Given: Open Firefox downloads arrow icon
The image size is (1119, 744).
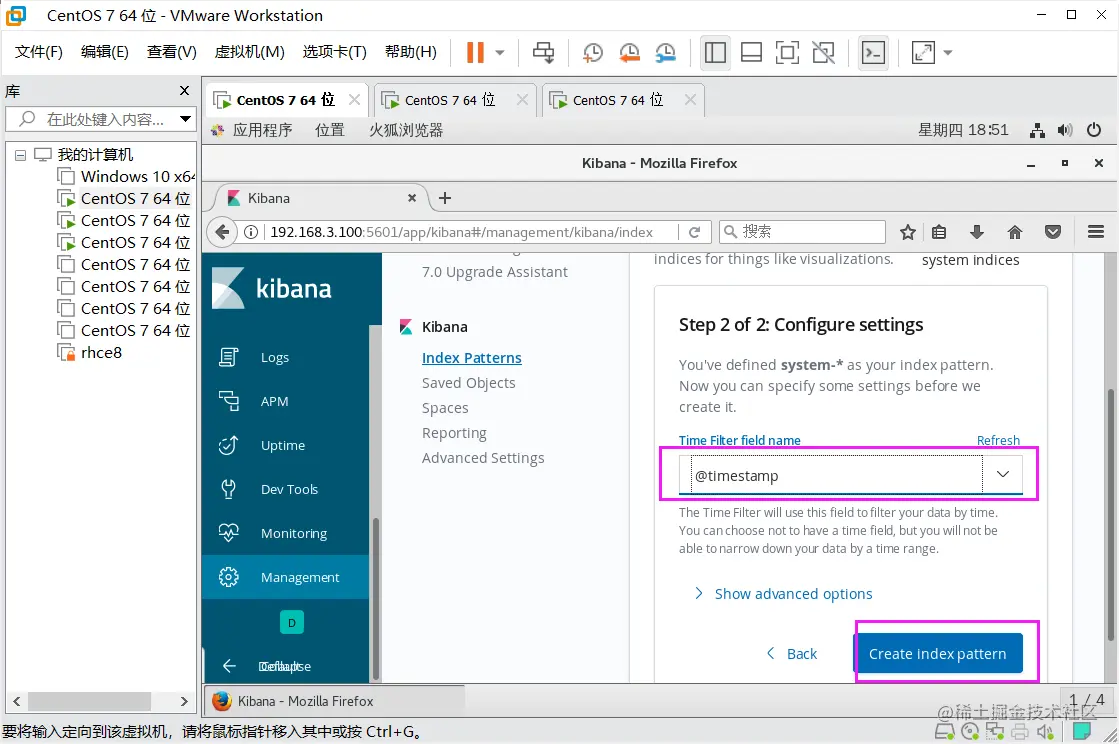Looking at the screenshot, I should (977, 232).
